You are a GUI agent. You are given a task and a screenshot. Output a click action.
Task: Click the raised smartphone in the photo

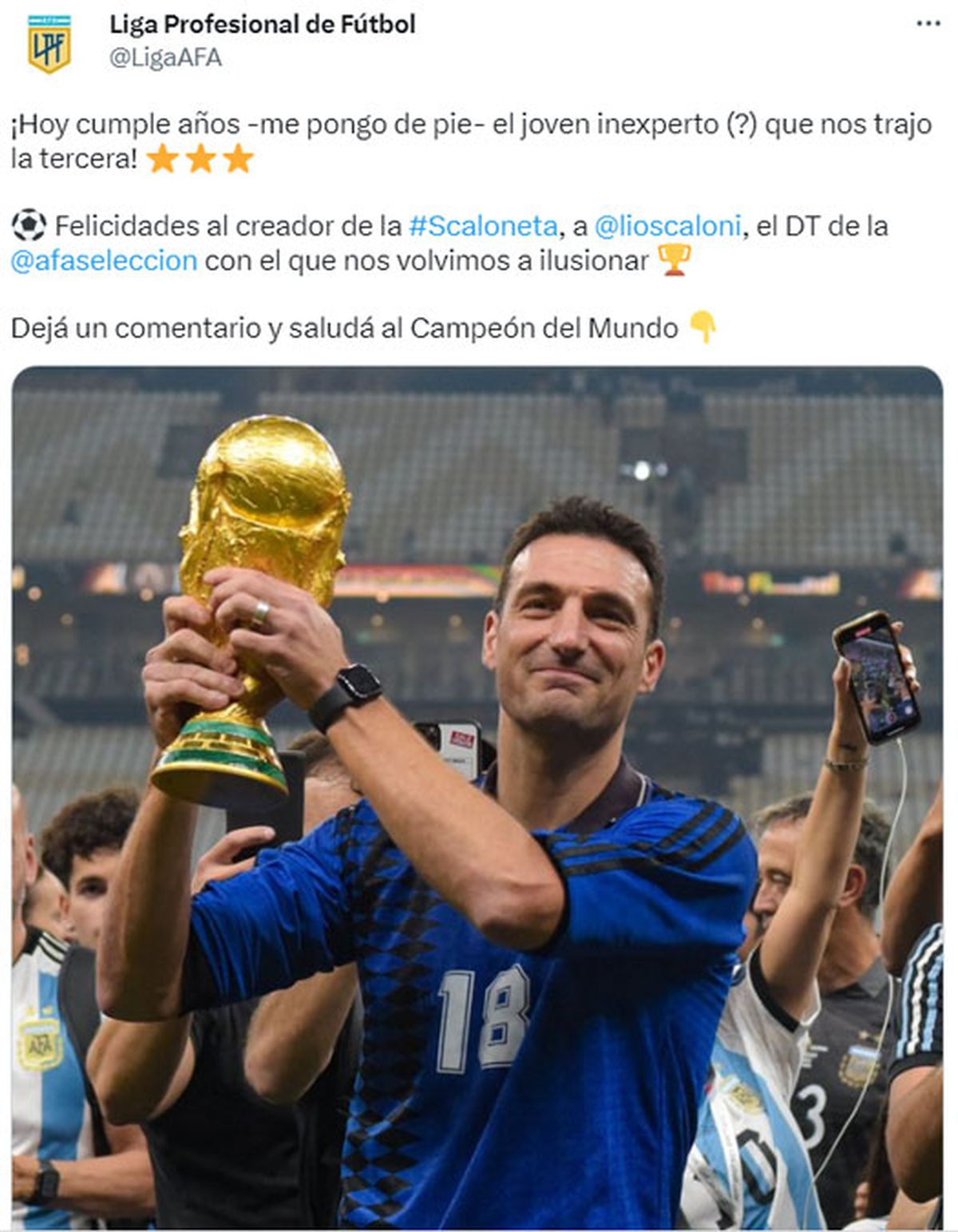[x=876, y=676]
